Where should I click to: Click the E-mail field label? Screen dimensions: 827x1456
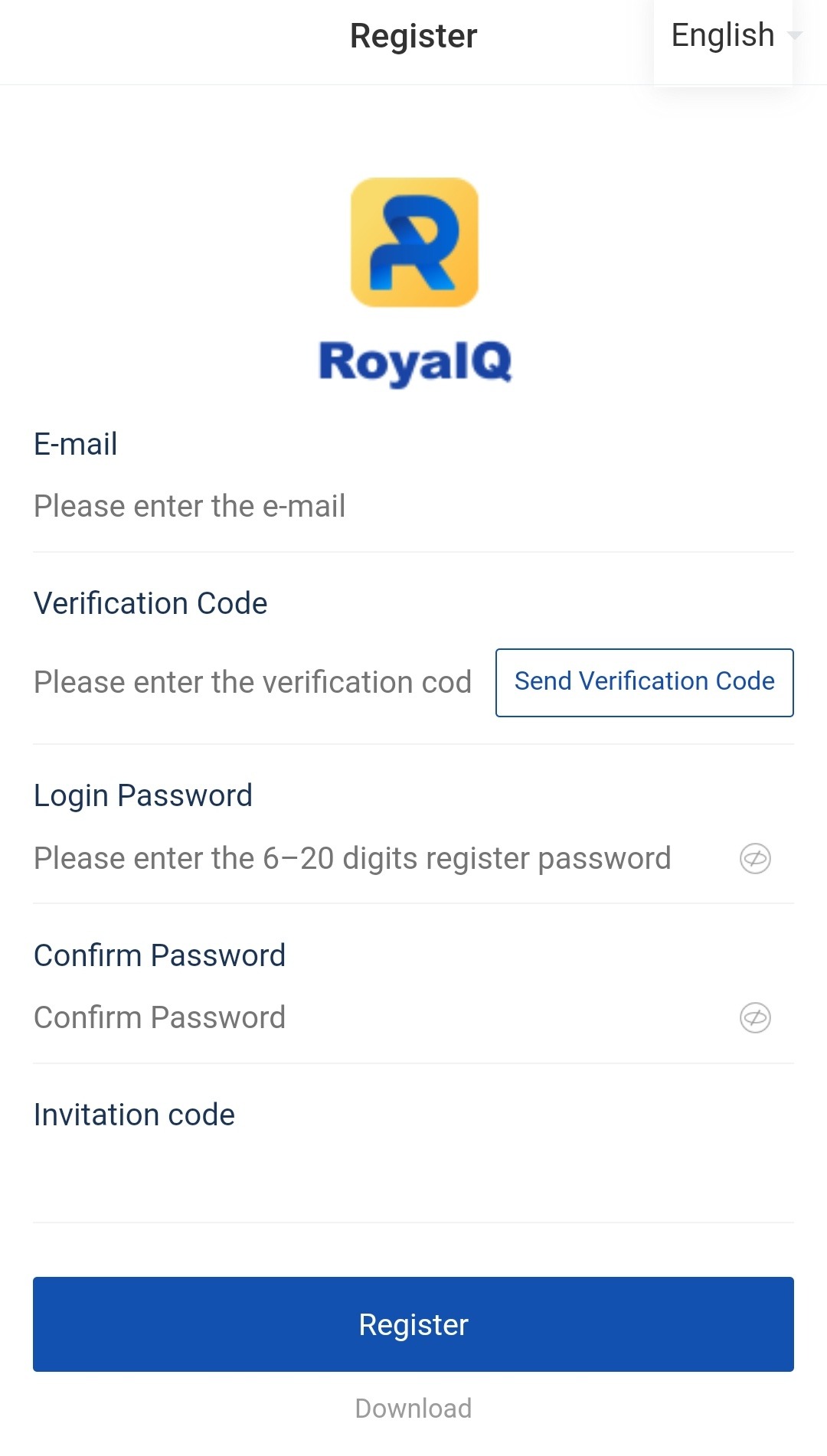click(74, 444)
